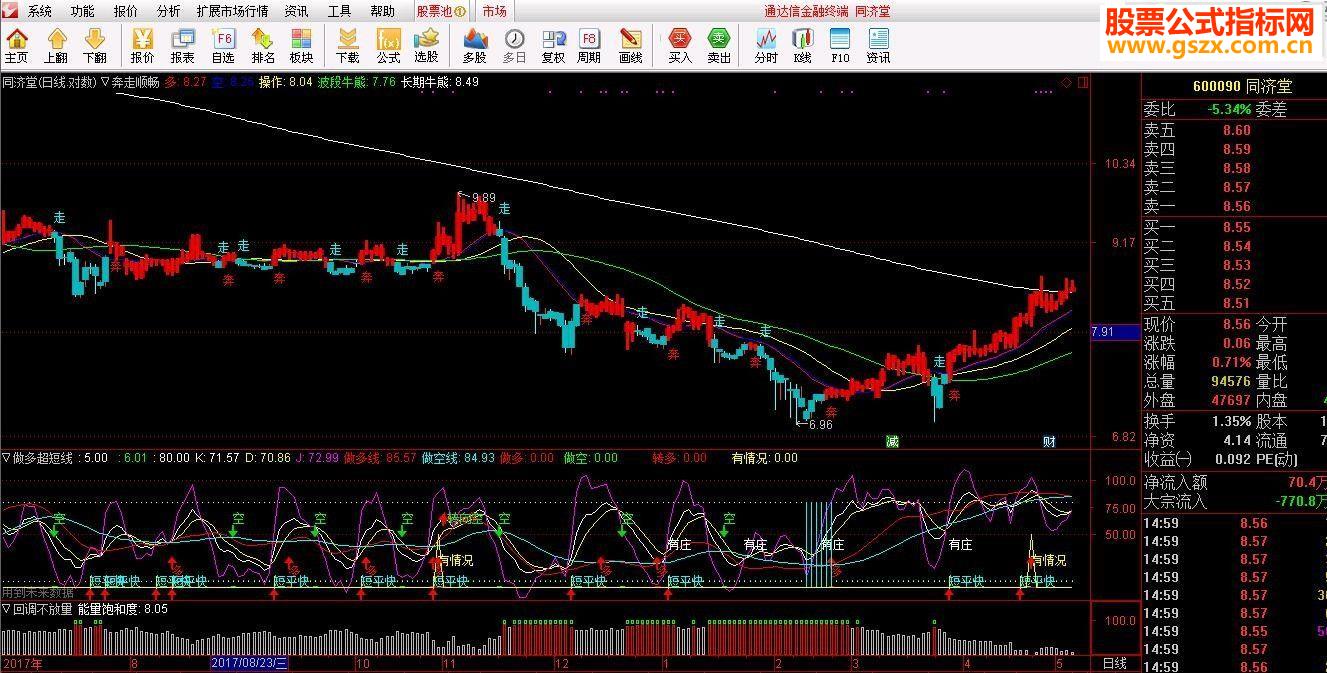
Task: Click the 同济堂(日线 对数) chart title
Action: pos(49,82)
